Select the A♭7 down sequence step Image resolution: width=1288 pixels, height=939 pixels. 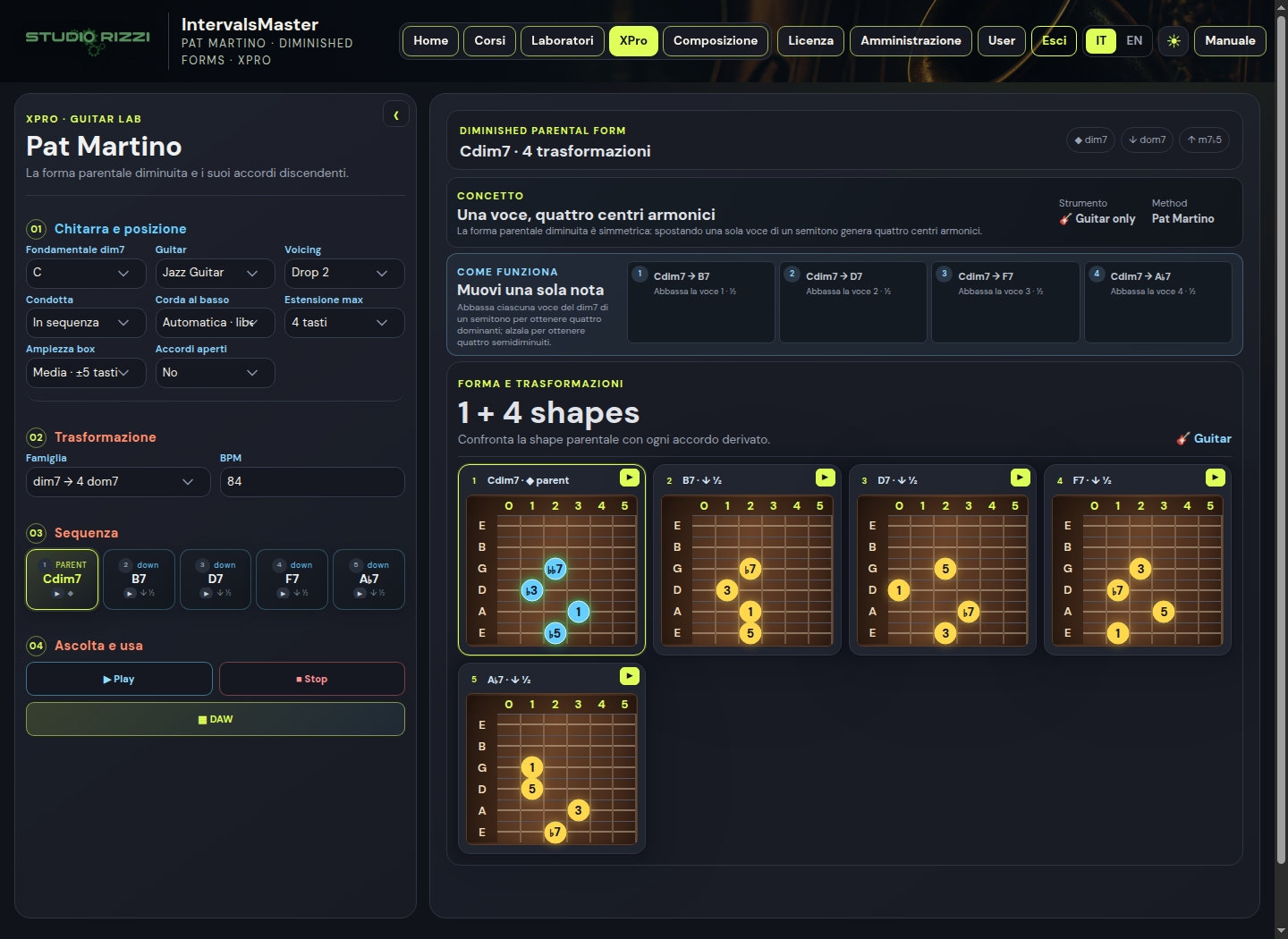[x=369, y=579]
